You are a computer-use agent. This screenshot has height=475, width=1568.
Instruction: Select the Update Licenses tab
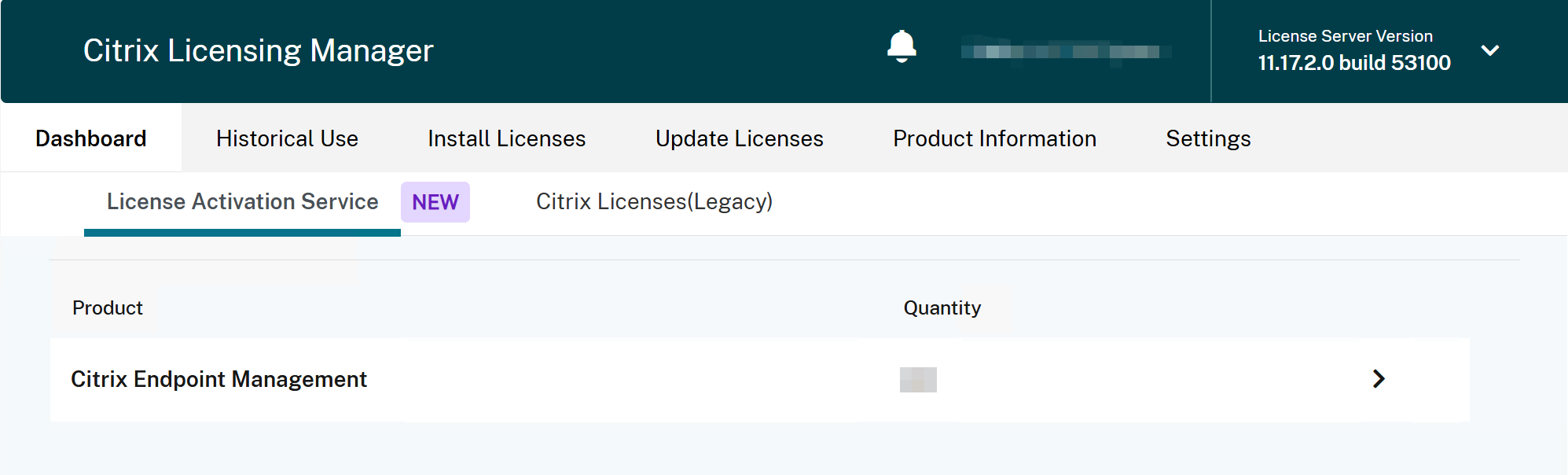click(739, 138)
